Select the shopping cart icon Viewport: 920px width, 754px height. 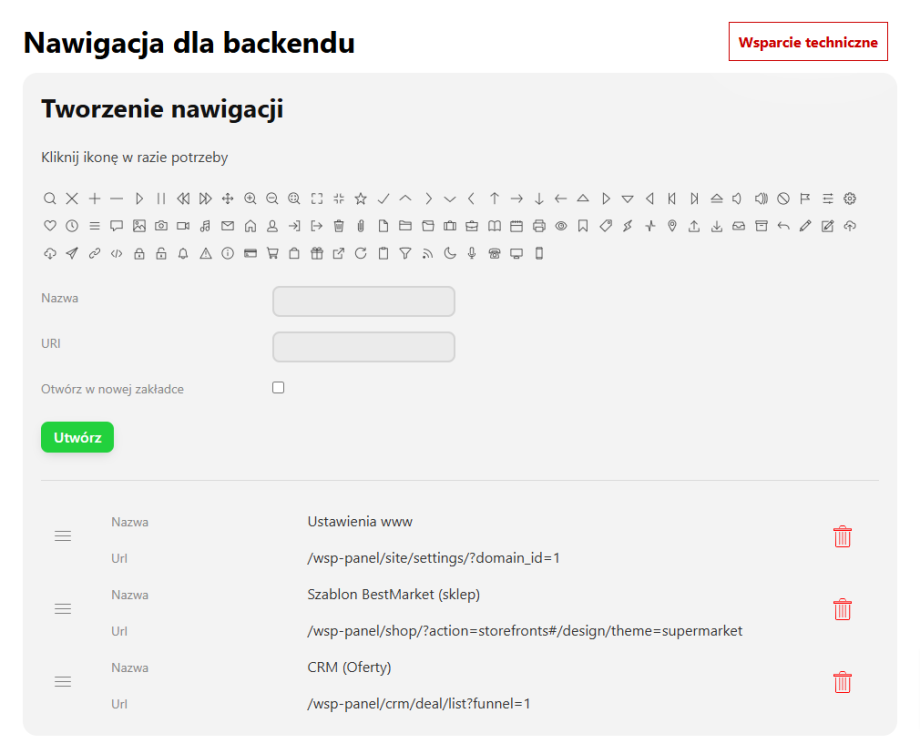click(273, 252)
